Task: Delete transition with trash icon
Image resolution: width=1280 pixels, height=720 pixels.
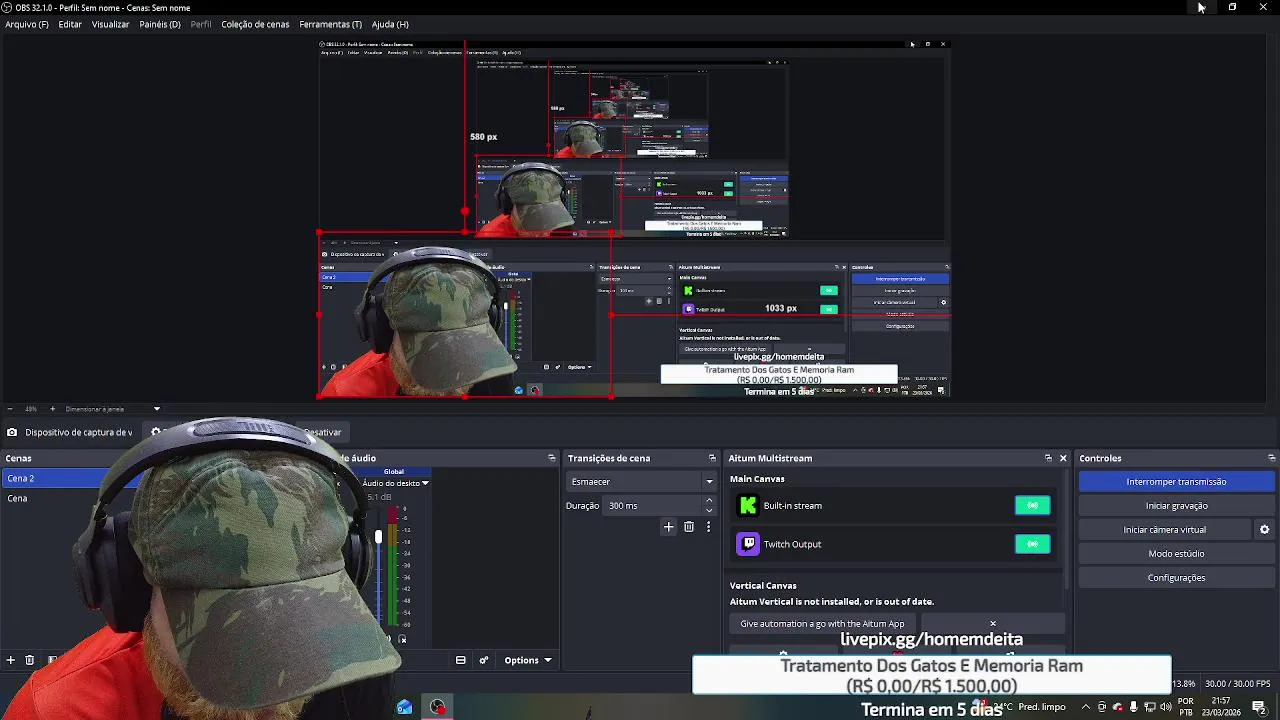Action: [689, 527]
